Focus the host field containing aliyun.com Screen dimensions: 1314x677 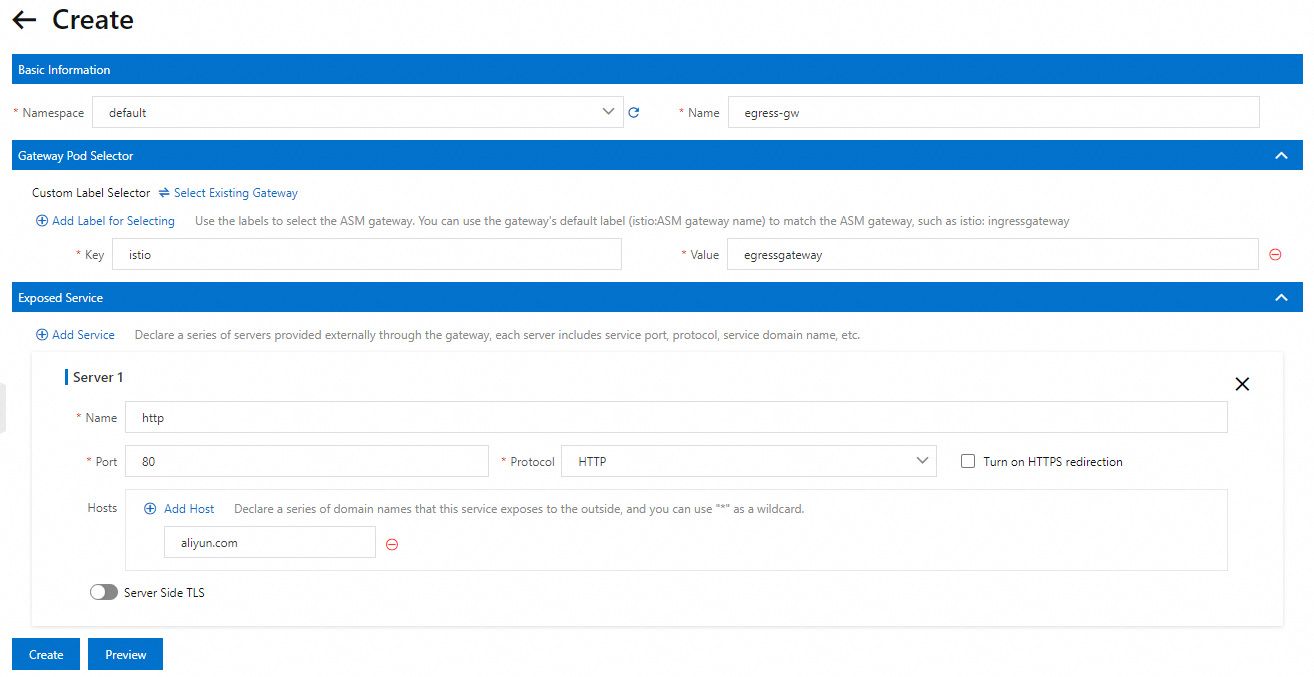click(x=270, y=542)
